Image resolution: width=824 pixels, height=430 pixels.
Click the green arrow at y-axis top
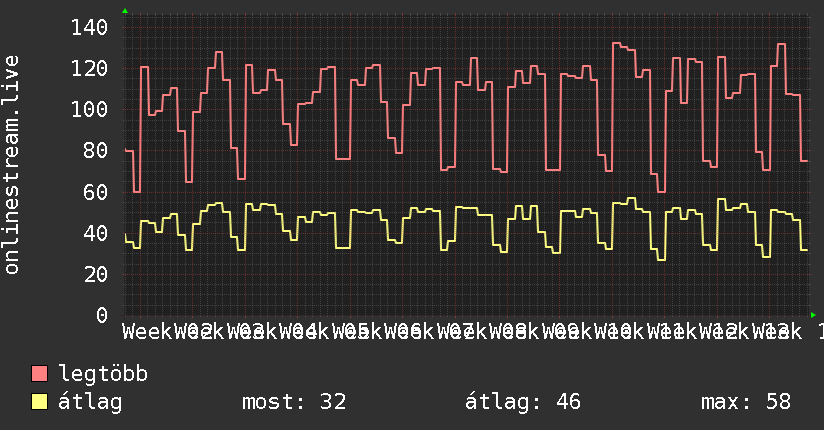click(x=125, y=11)
